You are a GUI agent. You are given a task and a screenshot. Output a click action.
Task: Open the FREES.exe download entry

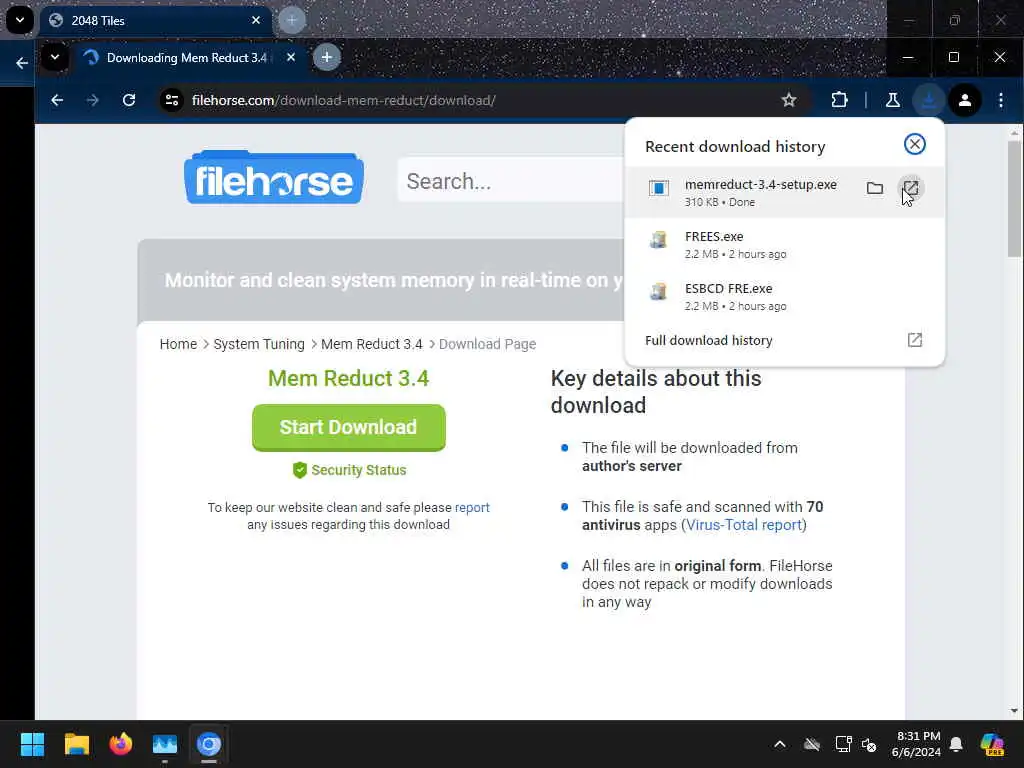[784, 244]
